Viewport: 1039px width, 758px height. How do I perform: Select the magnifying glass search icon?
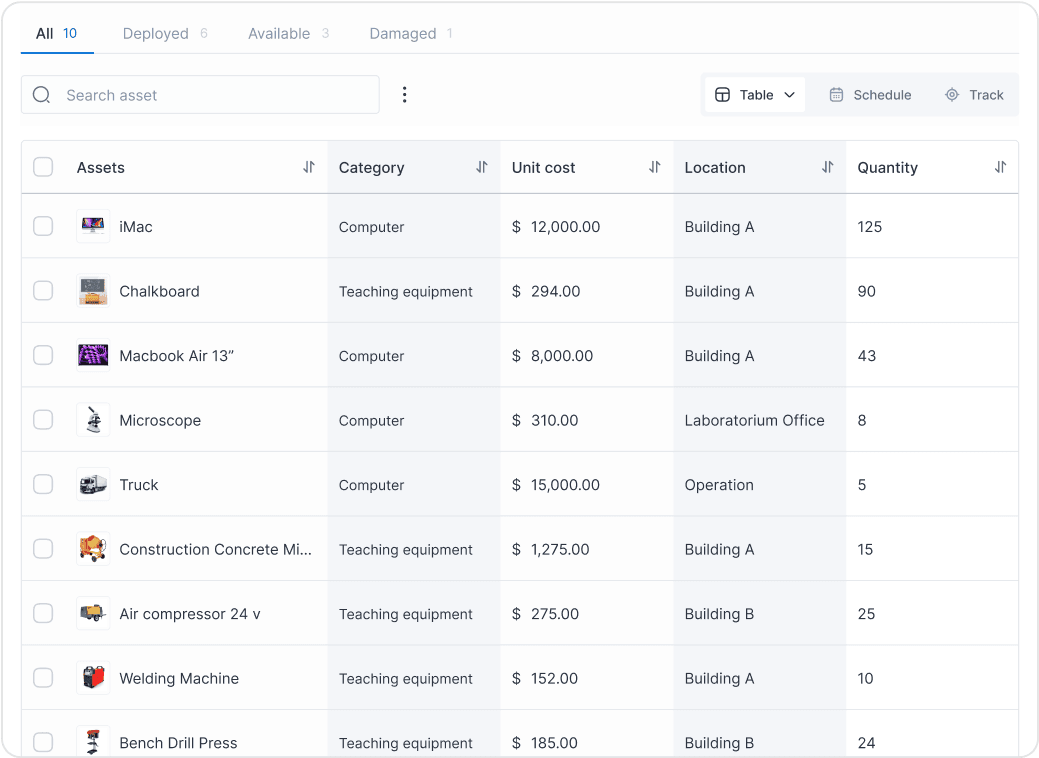(x=41, y=94)
